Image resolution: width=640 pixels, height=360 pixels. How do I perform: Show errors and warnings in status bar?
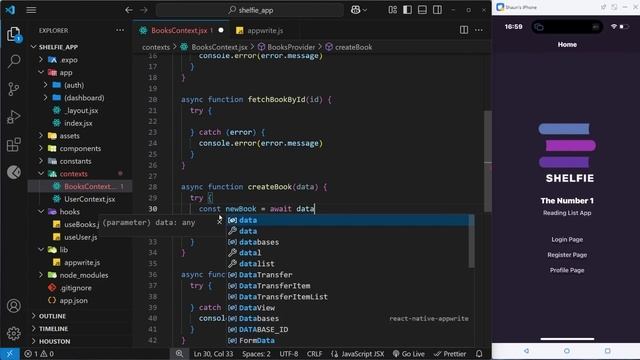(x=39, y=354)
